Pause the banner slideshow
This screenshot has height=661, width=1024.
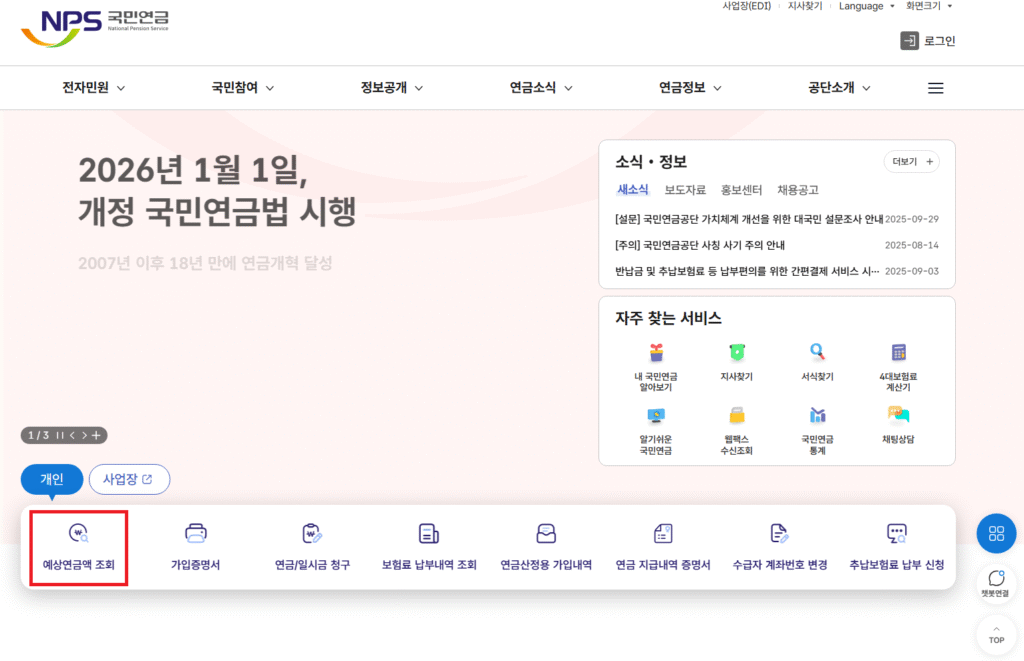click(x=60, y=435)
